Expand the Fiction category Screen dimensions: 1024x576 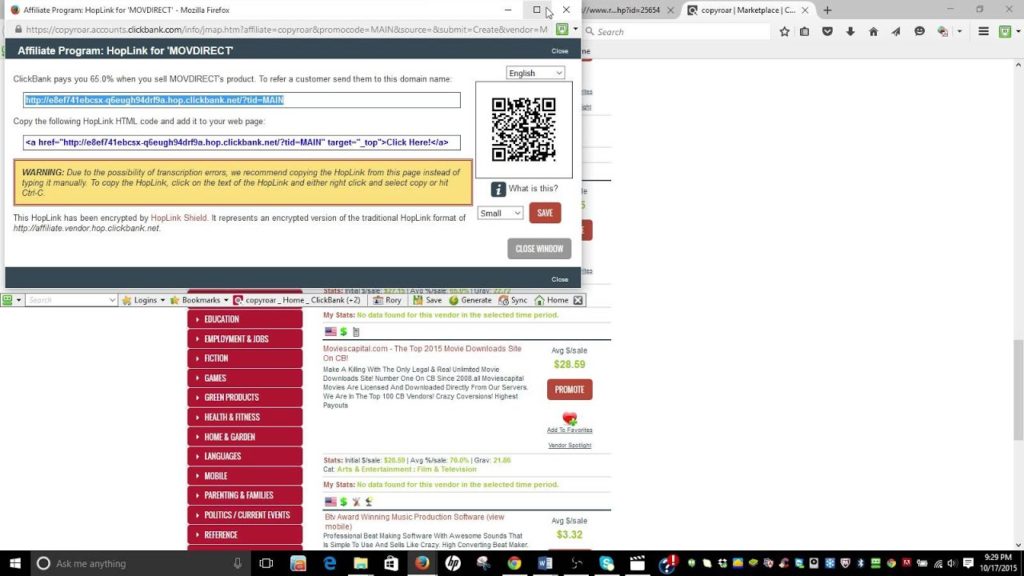point(245,359)
